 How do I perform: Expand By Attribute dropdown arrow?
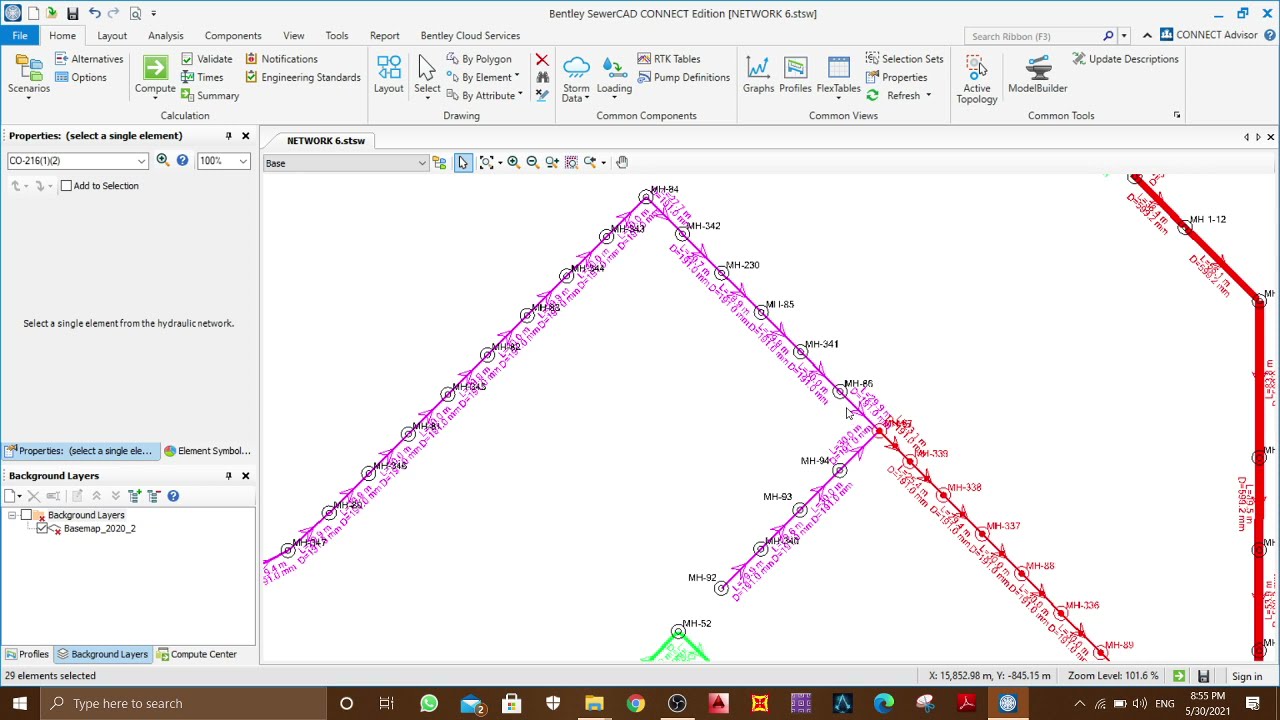(x=520, y=95)
